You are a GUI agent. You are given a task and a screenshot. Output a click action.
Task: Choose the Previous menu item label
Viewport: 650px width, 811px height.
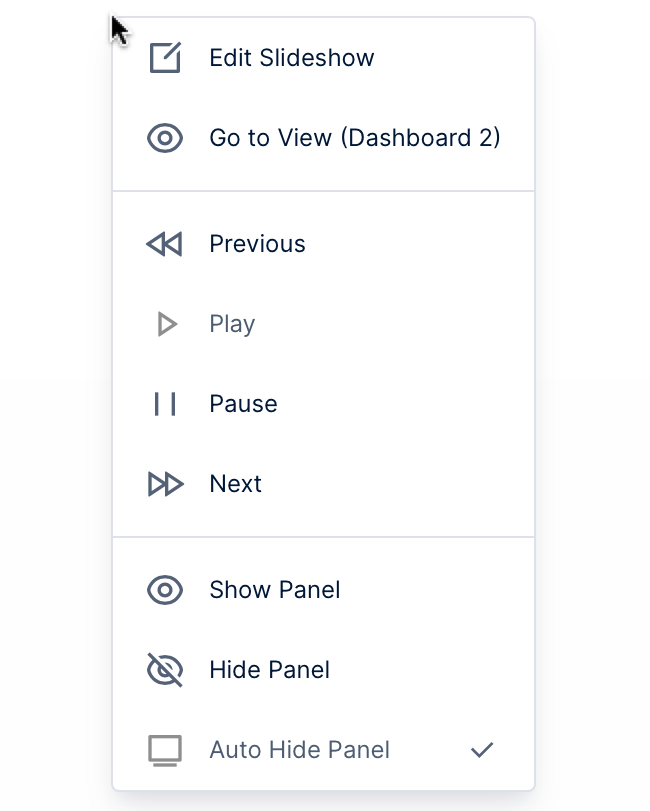click(x=257, y=244)
